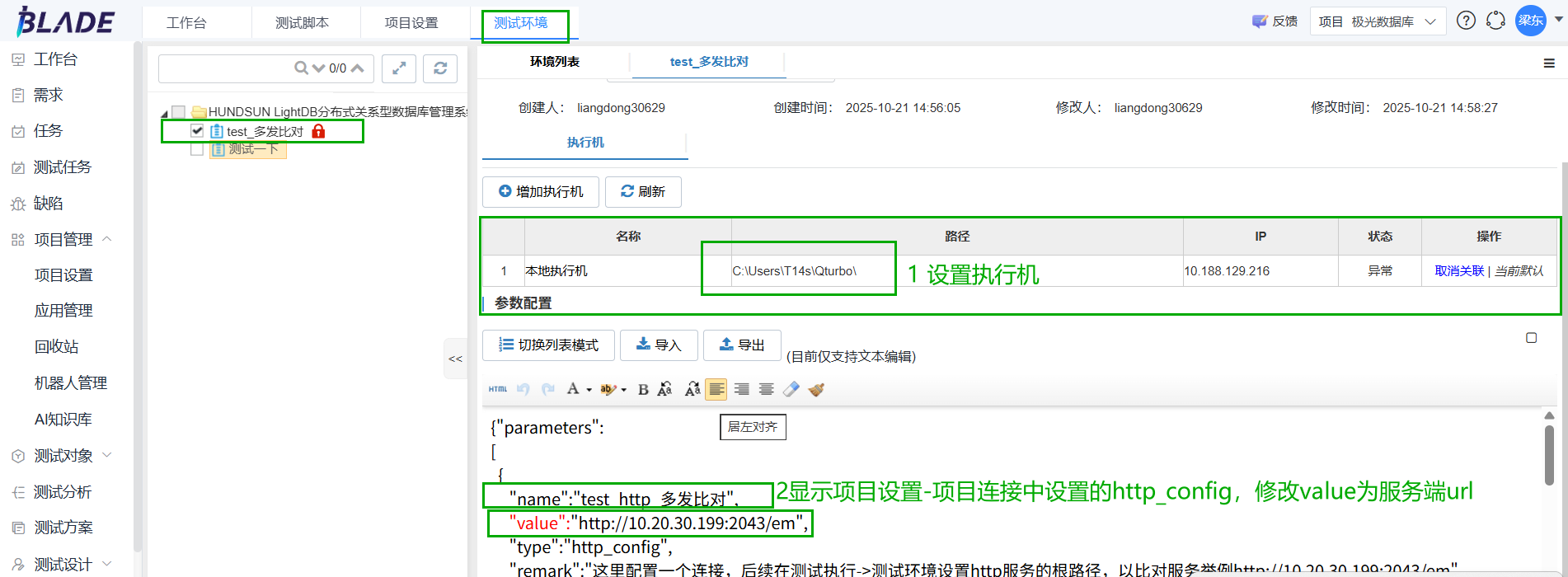Open the font color dropdown arrow

point(589,390)
